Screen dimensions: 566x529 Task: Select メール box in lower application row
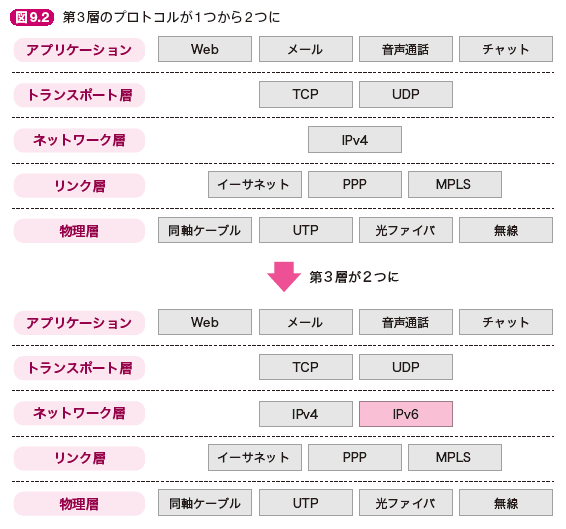(306, 322)
